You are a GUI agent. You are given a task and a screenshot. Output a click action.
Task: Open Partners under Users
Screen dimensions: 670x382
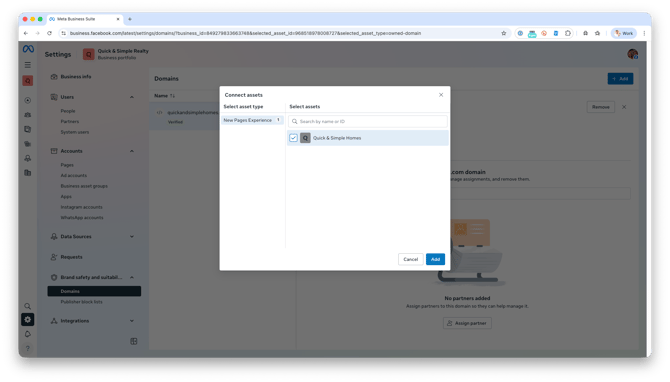[70, 121]
